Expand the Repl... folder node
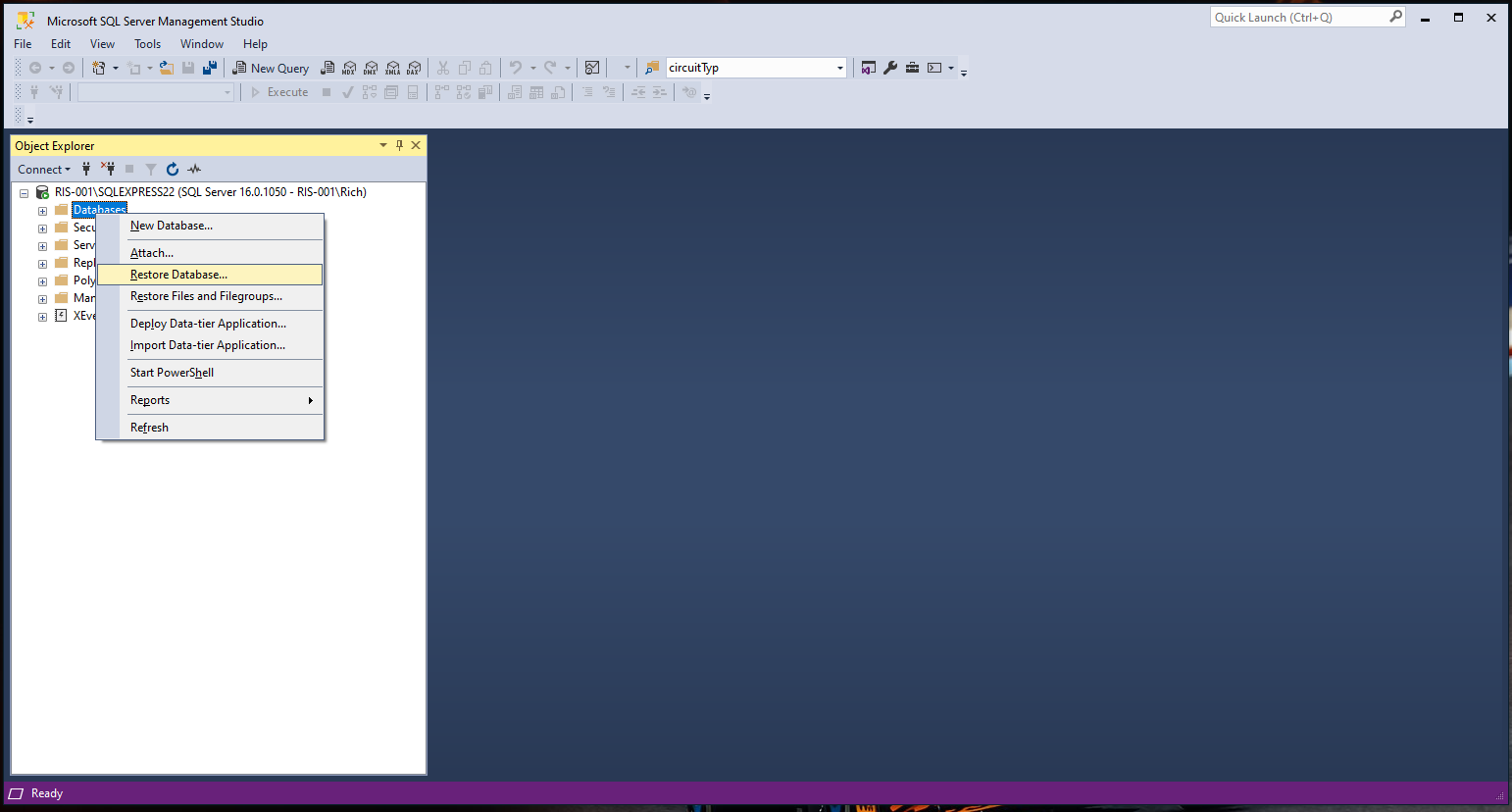1512x812 pixels. point(42,264)
